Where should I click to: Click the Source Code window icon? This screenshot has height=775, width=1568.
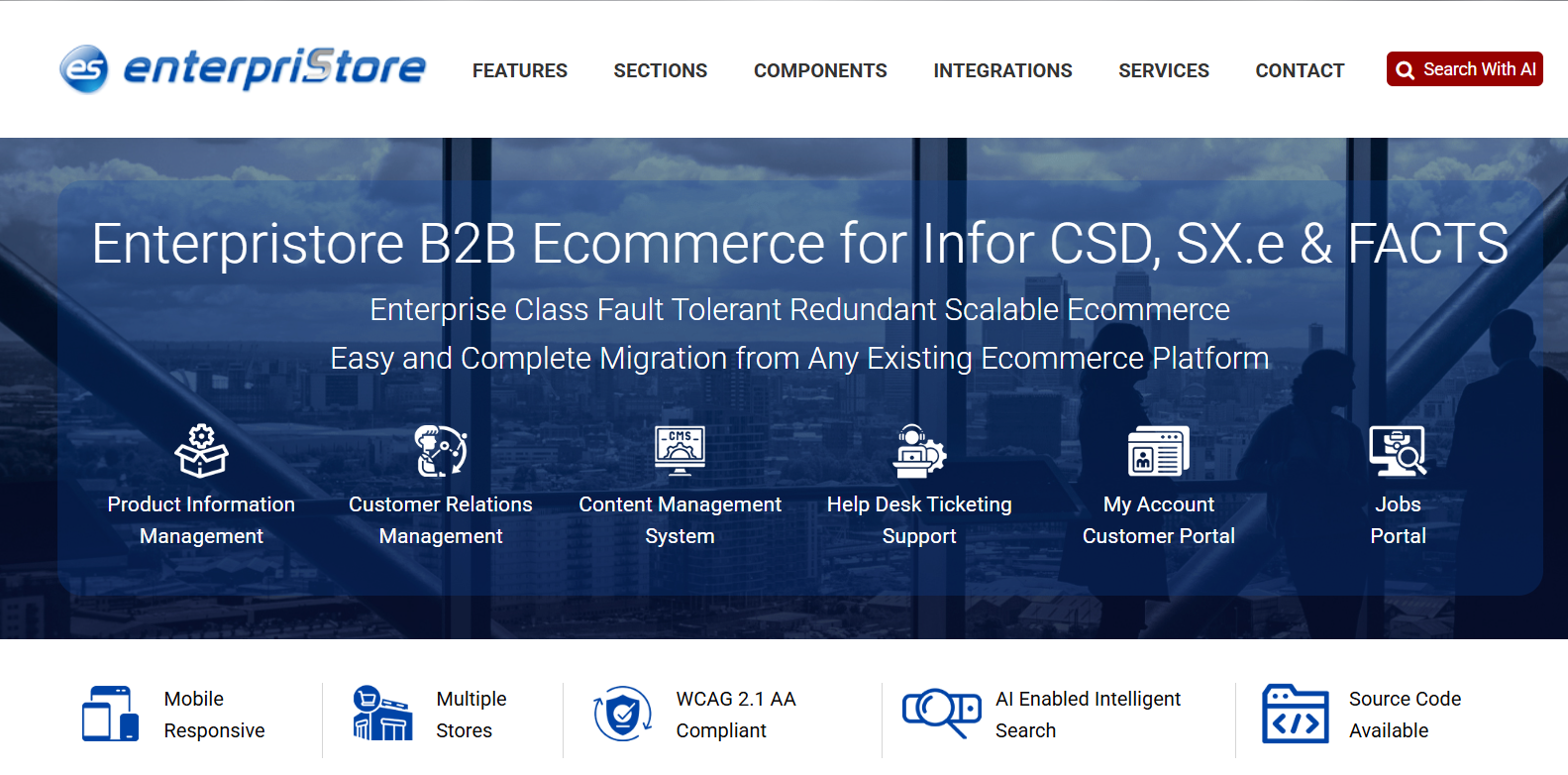tap(1295, 714)
